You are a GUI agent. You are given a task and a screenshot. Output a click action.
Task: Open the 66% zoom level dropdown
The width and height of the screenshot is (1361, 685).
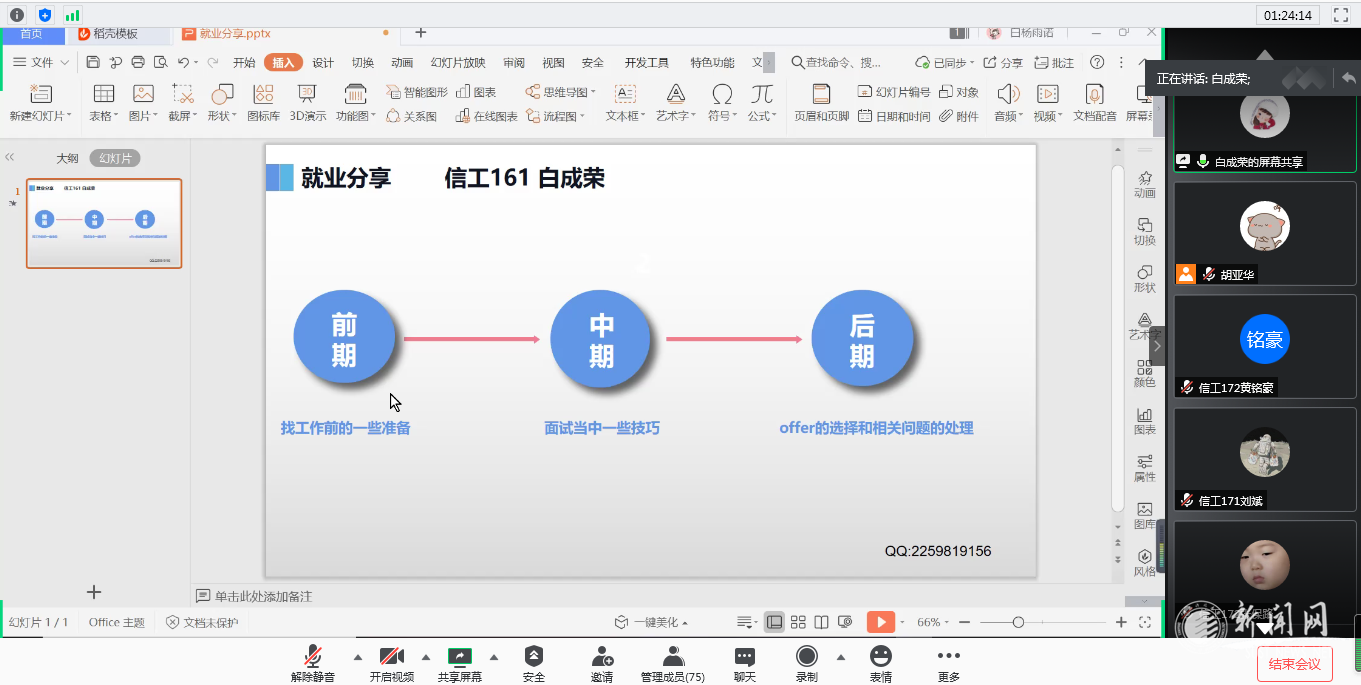coord(934,622)
